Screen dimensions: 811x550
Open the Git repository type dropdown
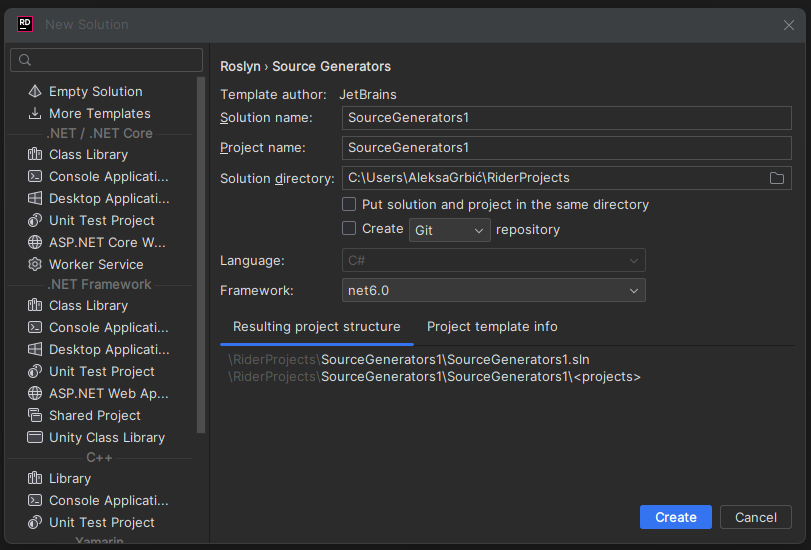tap(449, 230)
